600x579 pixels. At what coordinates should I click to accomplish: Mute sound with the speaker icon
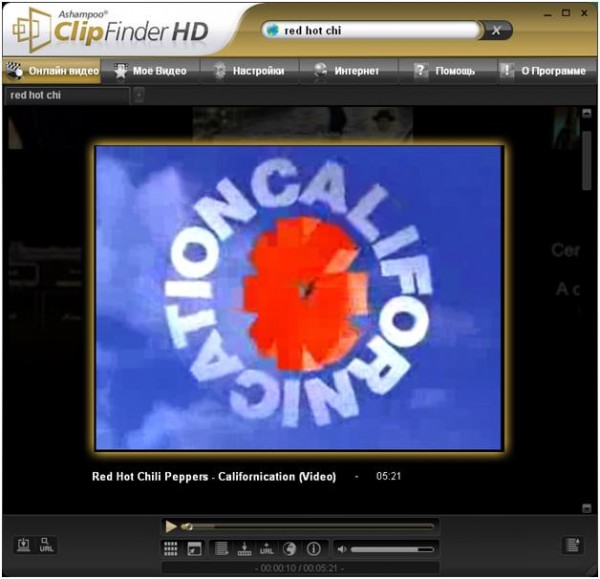tap(342, 550)
